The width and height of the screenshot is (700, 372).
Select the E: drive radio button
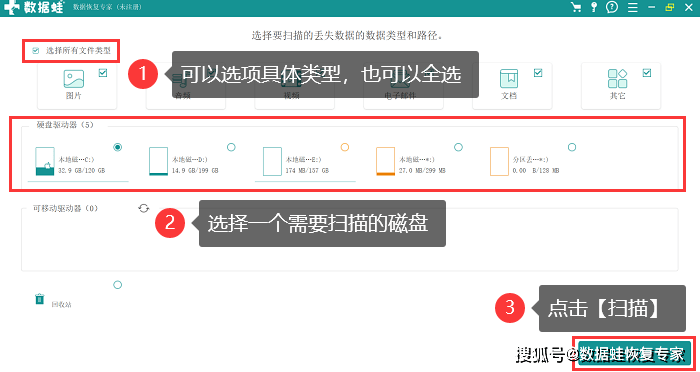point(345,147)
